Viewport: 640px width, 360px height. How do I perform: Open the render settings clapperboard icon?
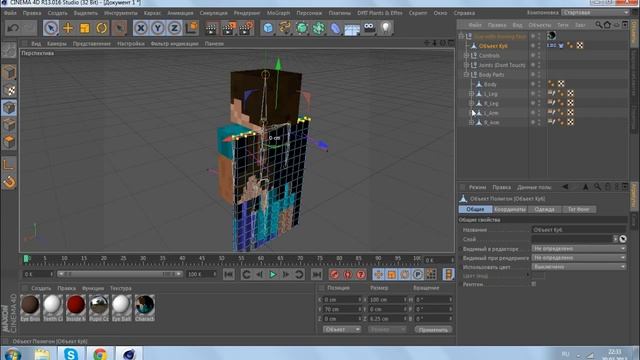pos(246,28)
